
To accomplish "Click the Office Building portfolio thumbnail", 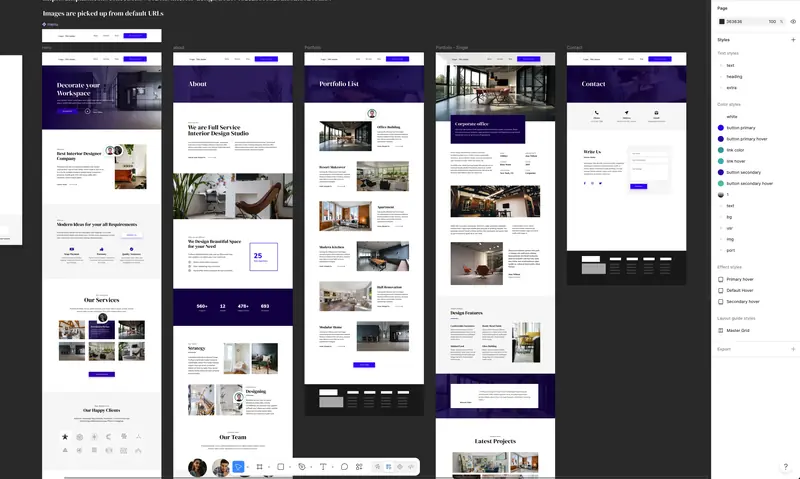I will tap(345, 136).
